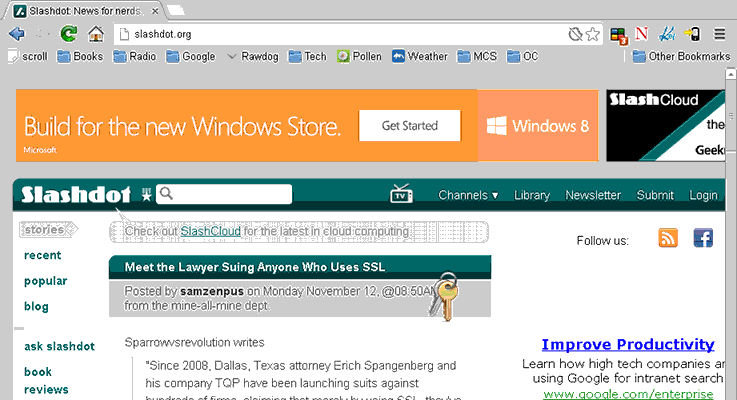Expand the Channels dropdown menu
Viewport: 737px width, 400px height.
[468, 195]
